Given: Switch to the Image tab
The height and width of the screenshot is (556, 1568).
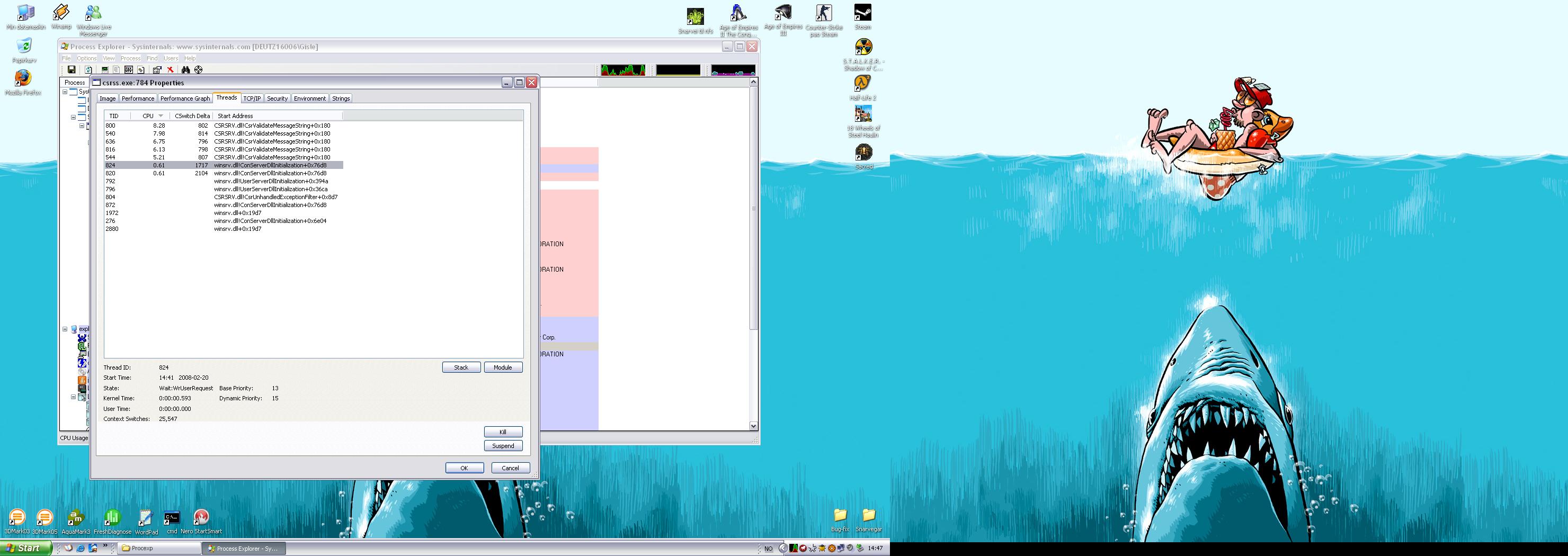Looking at the screenshot, I should tap(107, 98).
